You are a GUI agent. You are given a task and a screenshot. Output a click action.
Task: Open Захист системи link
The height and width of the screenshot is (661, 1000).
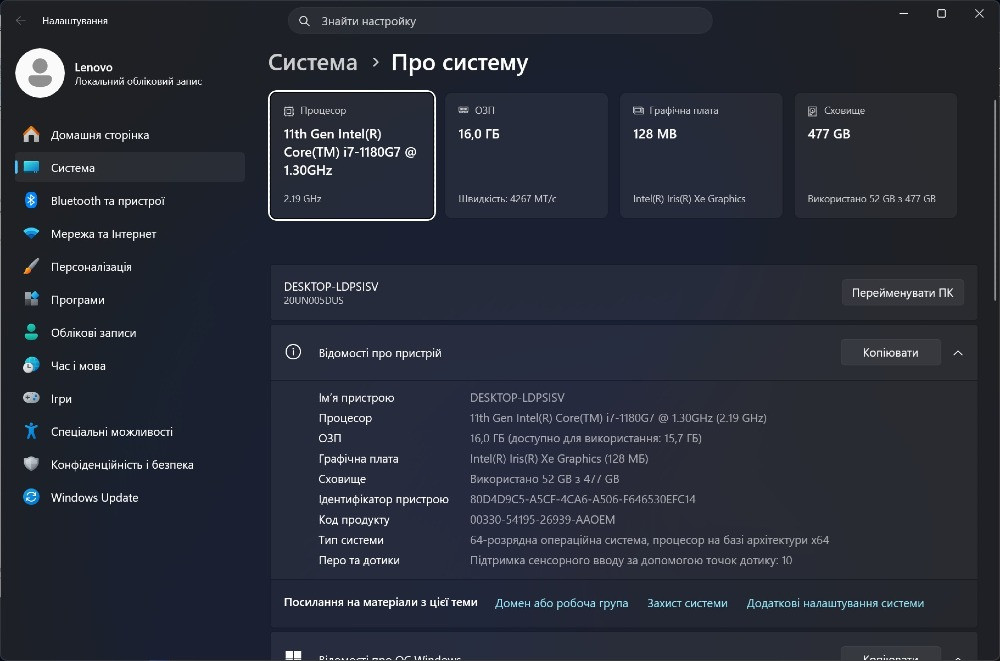pyautogui.click(x=688, y=603)
